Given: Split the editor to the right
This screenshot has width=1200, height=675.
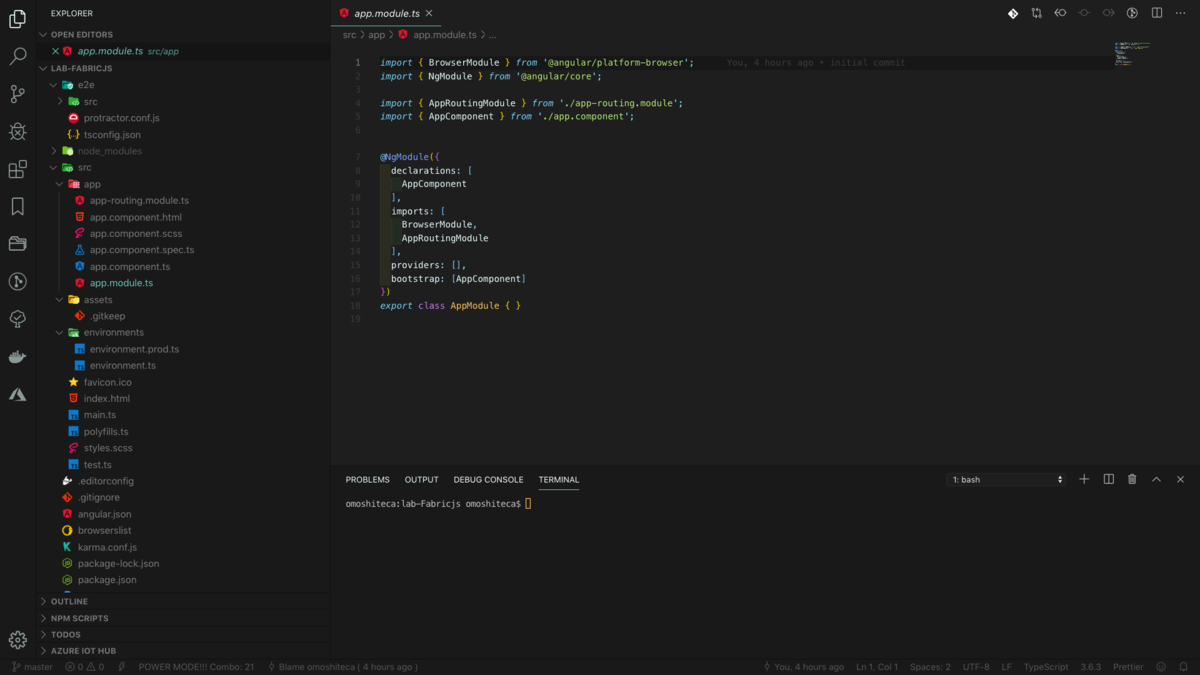Looking at the screenshot, I should [1157, 13].
